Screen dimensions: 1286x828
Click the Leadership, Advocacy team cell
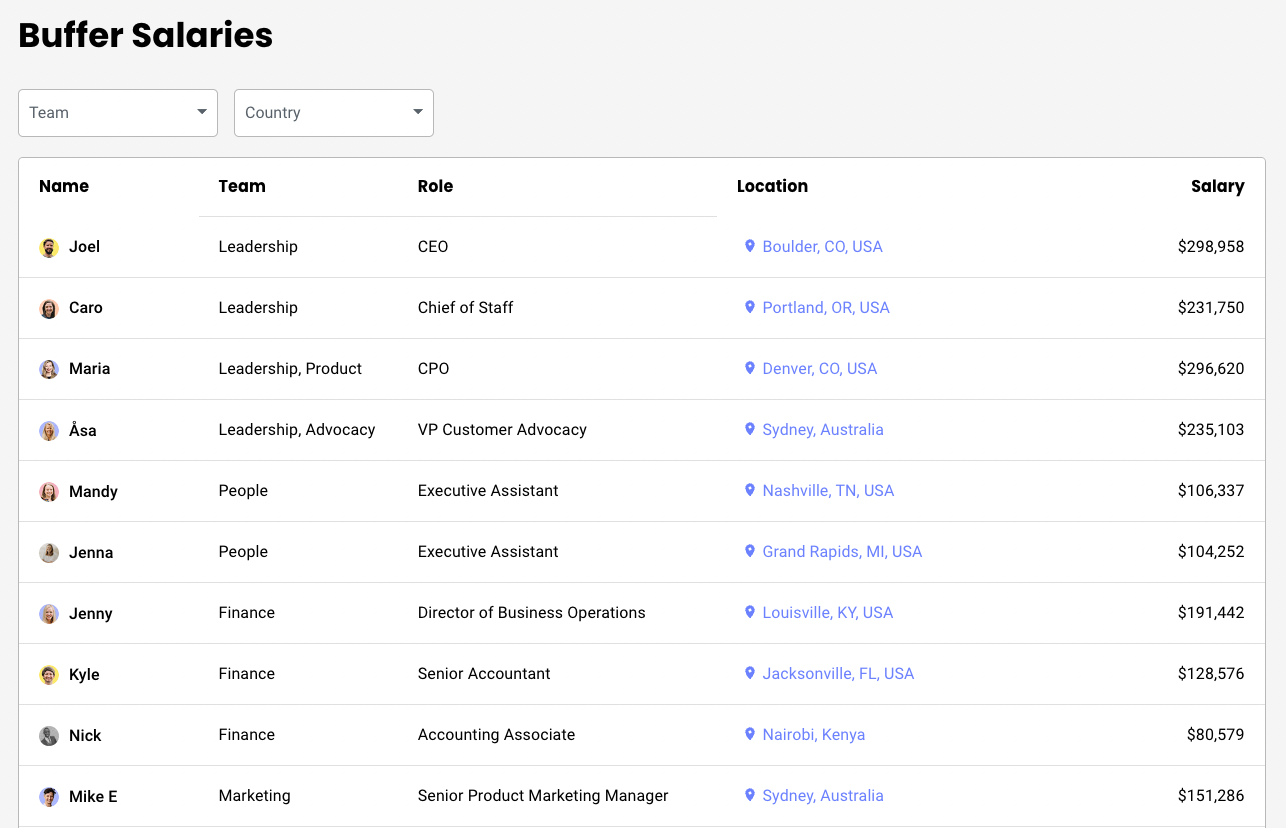[x=297, y=429]
